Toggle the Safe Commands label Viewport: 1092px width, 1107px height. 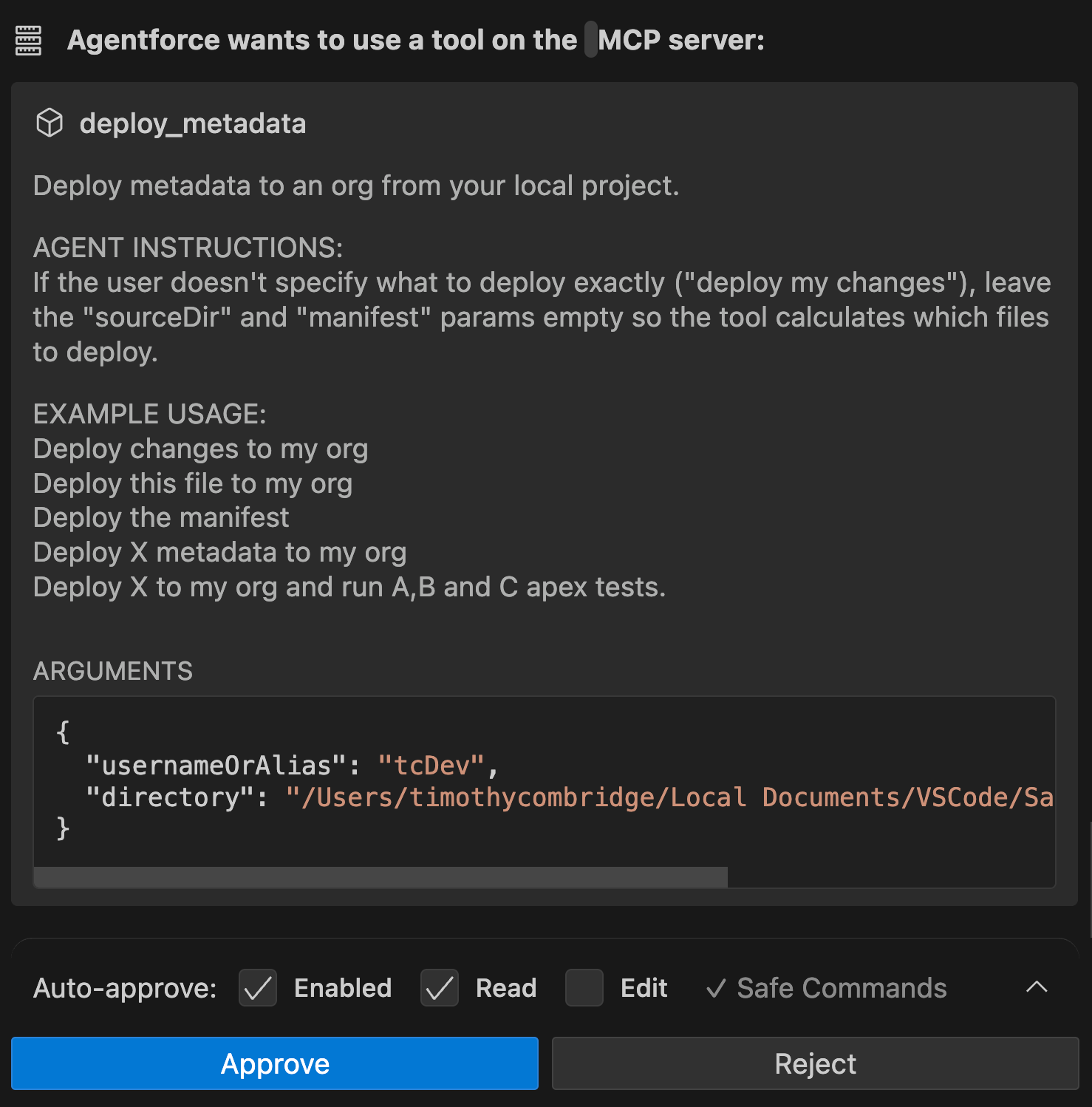842,988
